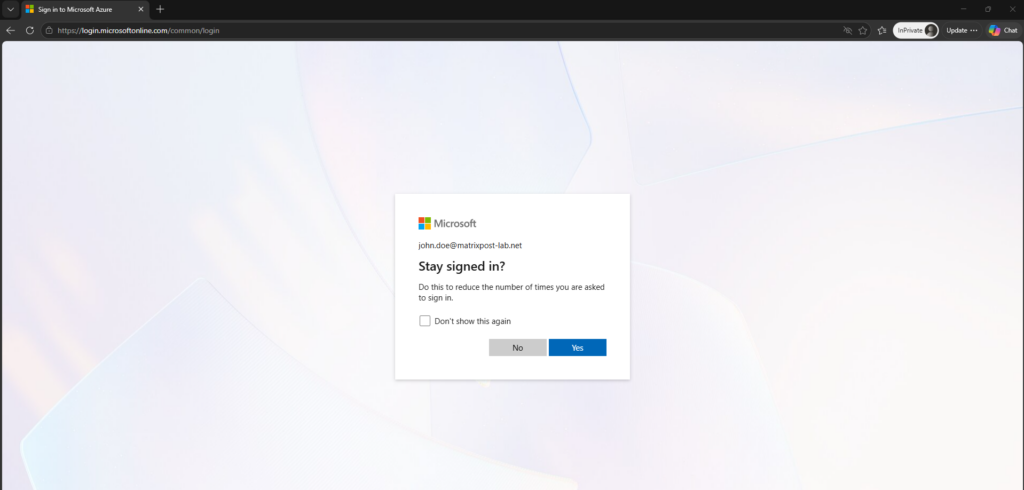
Task: Open the tab actions menu chevron
Action: (10, 9)
